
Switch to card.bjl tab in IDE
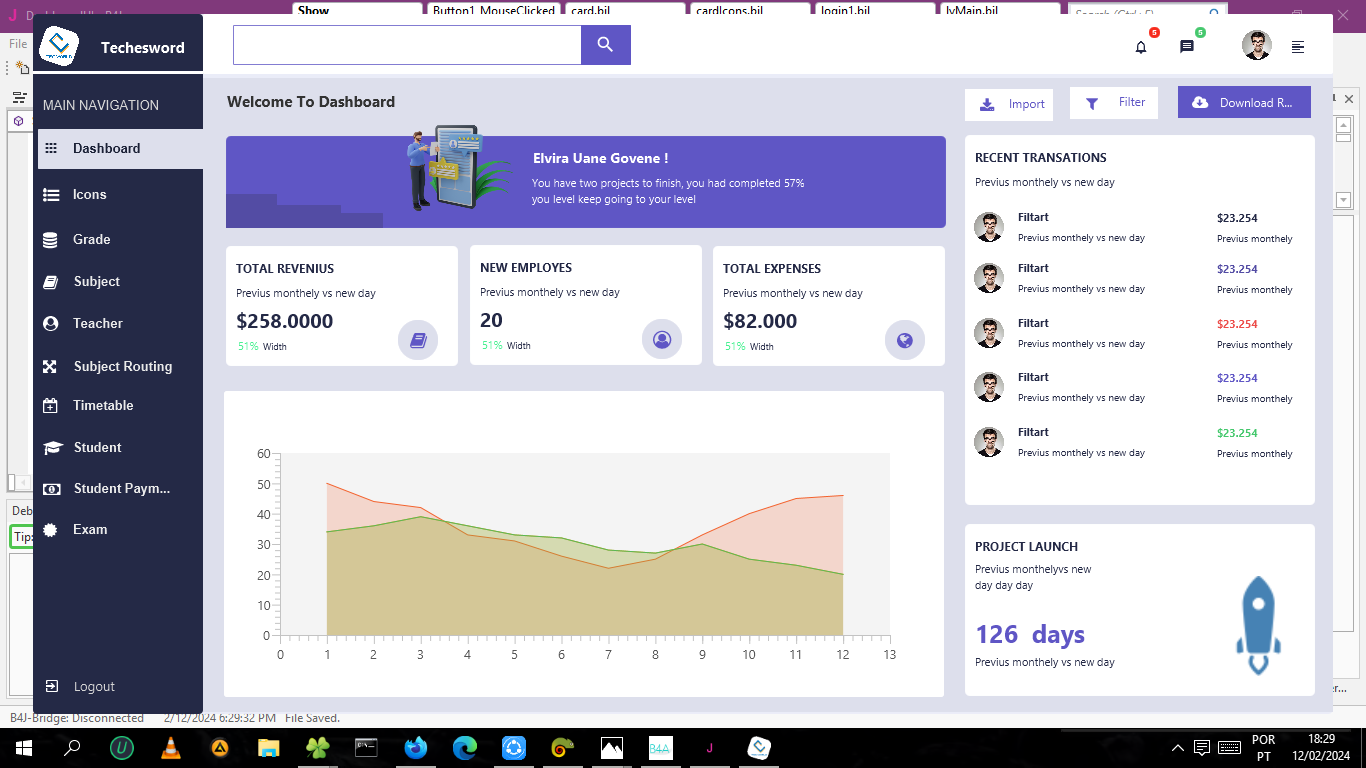point(625,10)
